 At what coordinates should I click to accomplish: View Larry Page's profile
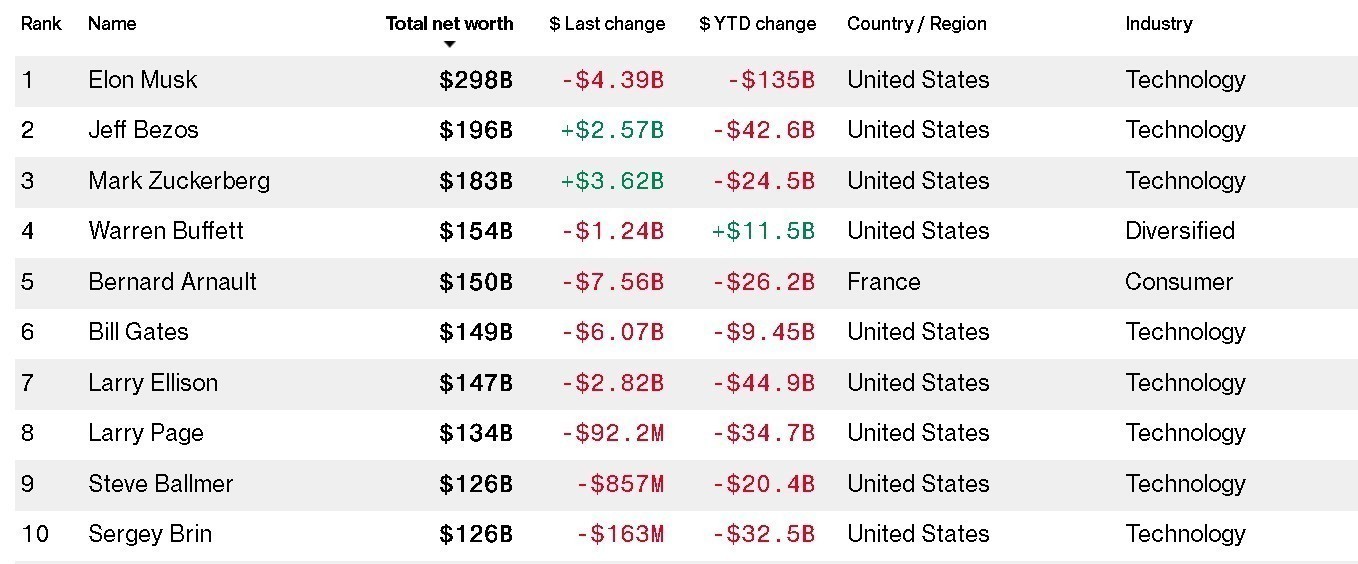pyautogui.click(x=146, y=433)
